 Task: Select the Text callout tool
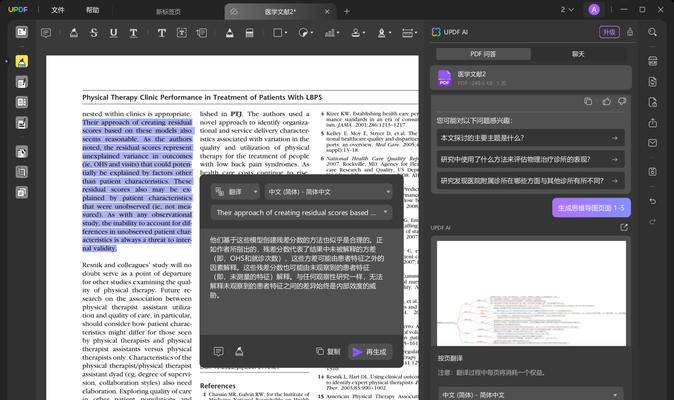point(202,33)
